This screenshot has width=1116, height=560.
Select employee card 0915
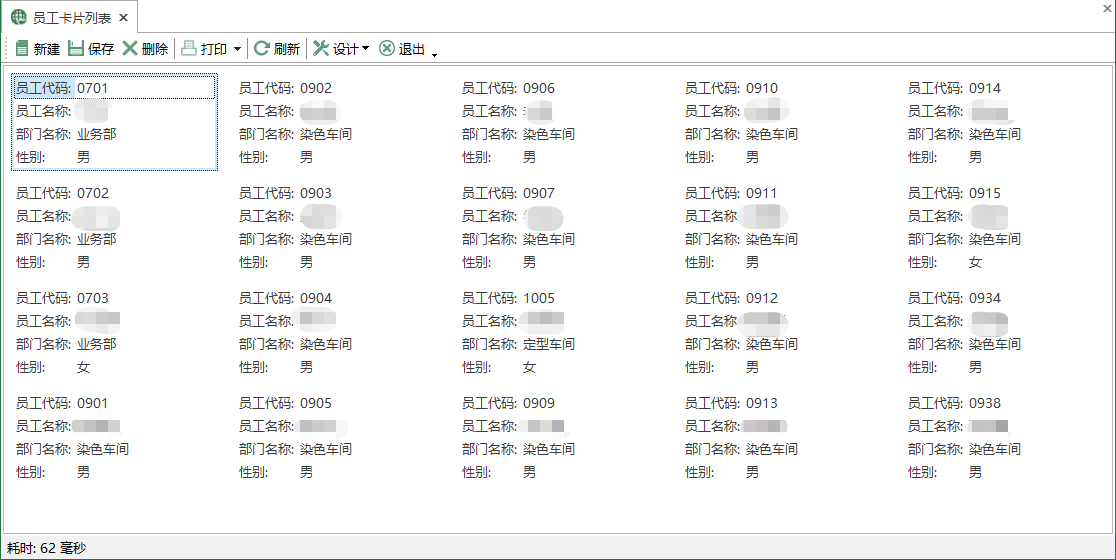(x=1006, y=228)
